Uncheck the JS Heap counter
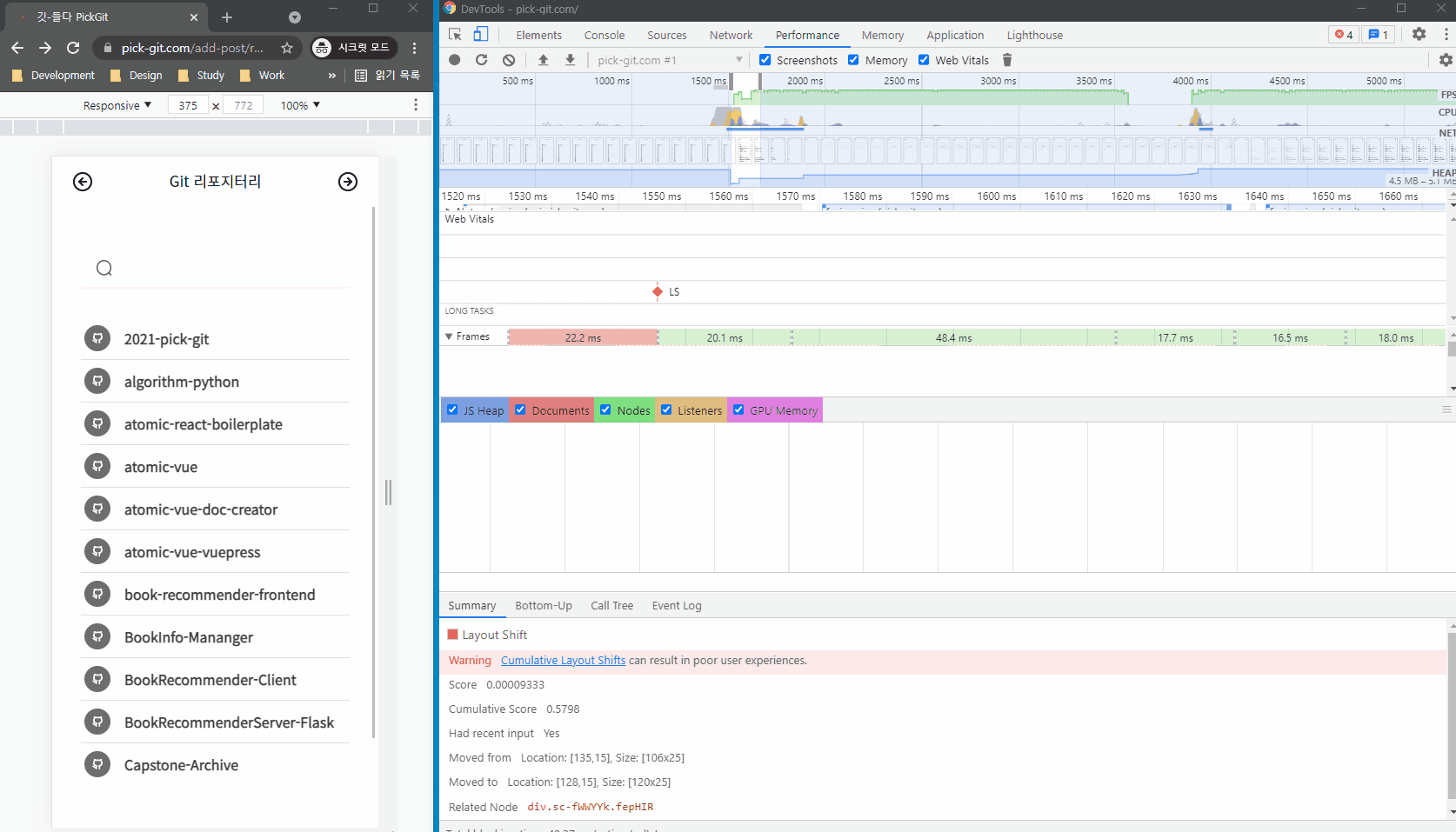This screenshot has width=1456, height=832. [x=452, y=410]
